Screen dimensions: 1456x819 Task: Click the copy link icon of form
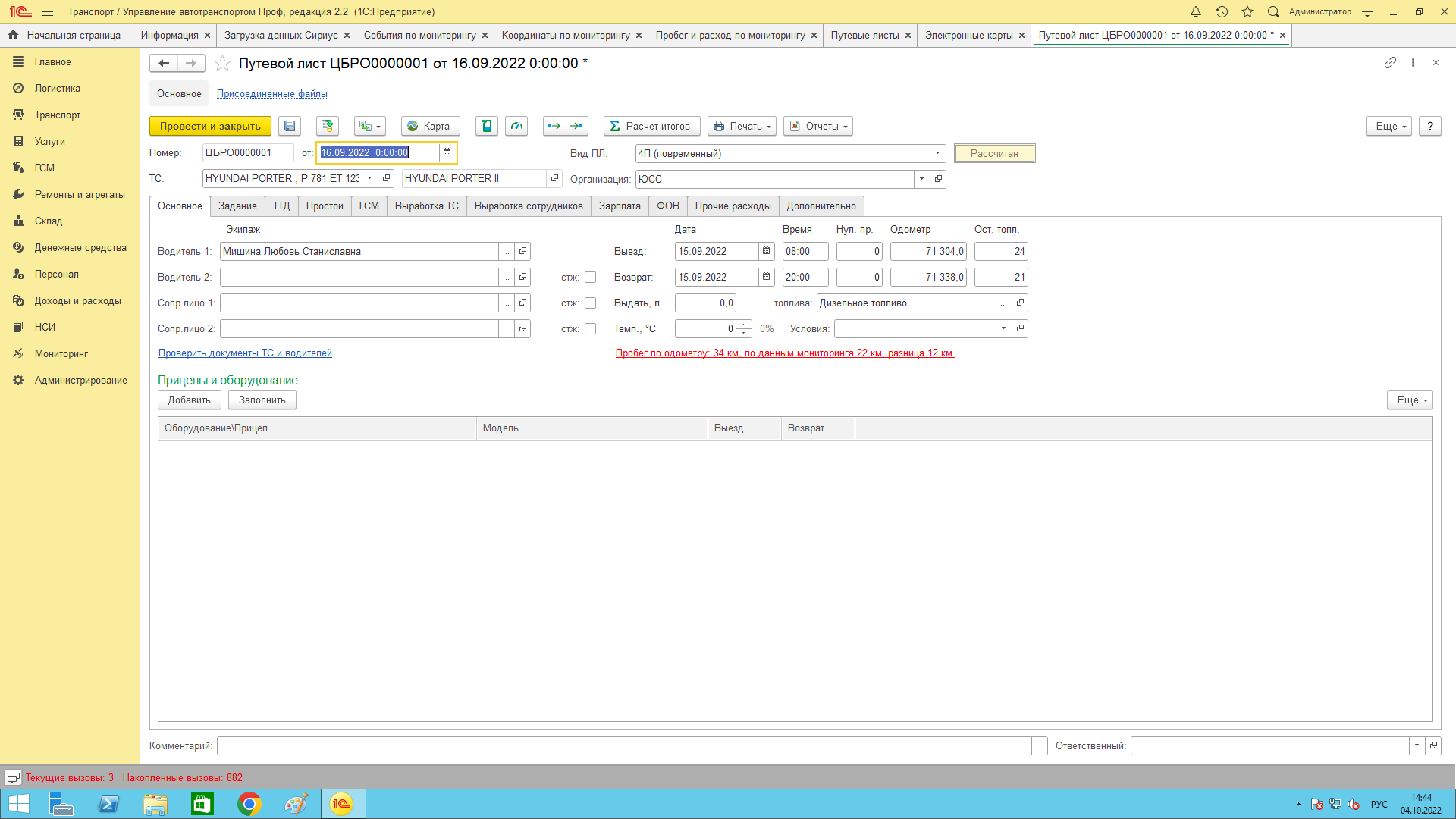pyautogui.click(x=1390, y=63)
